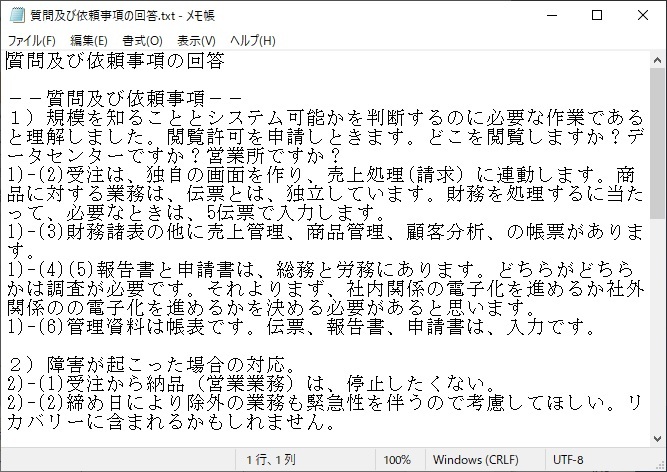Open the ファイル(F) menu
The image size is (667, 472).
click(32, 40)
